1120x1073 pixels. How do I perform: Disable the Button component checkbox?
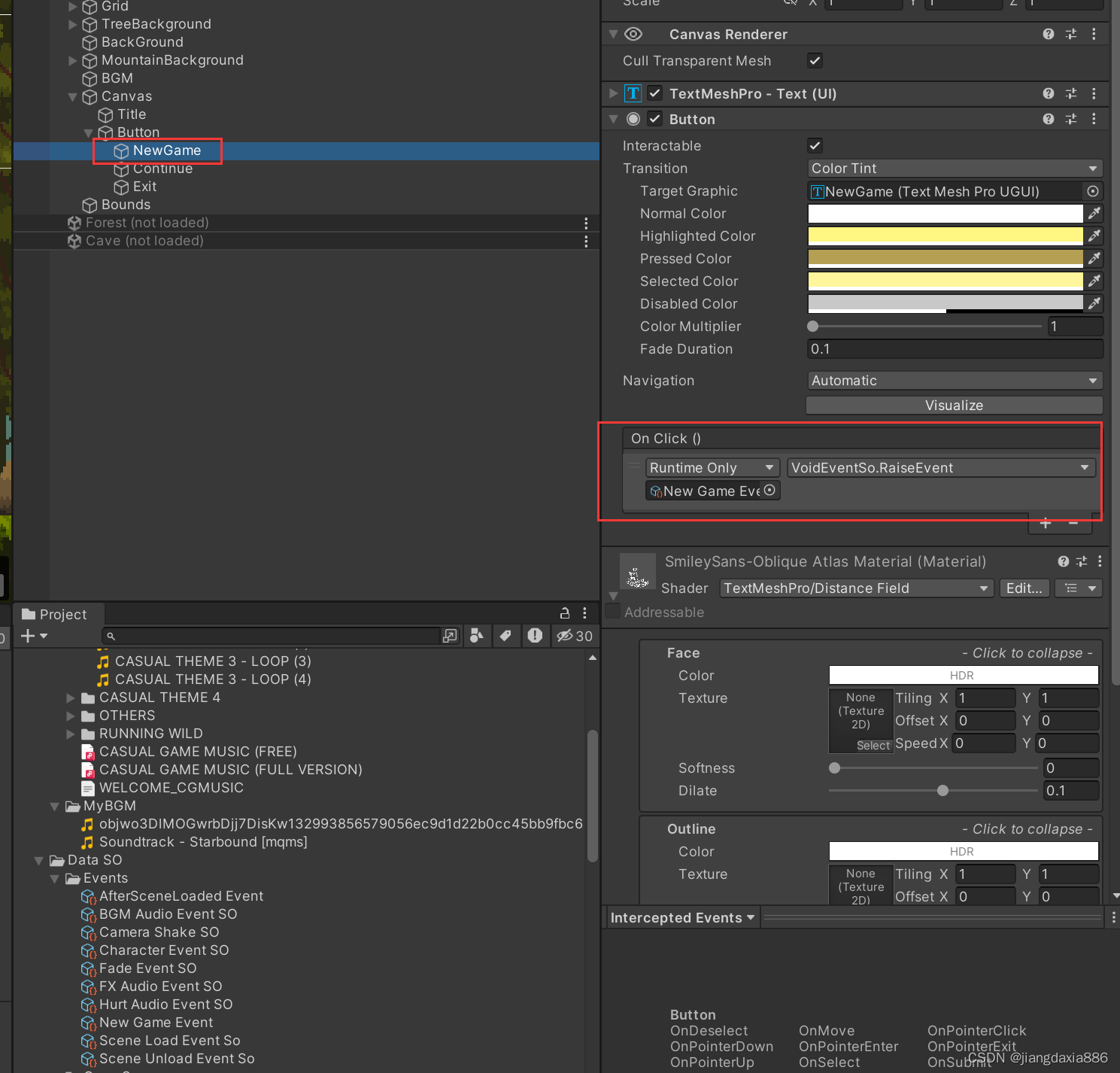point(655,119)
